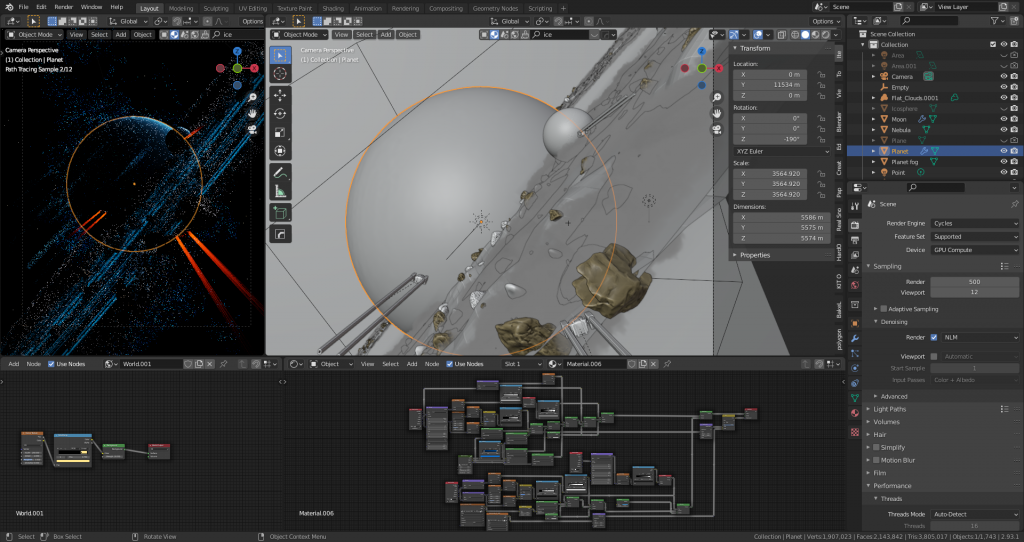This screenshot has width=1024, height=542.
Task: Toggle X-ray in center viewport header
Action: coord(781,35)
